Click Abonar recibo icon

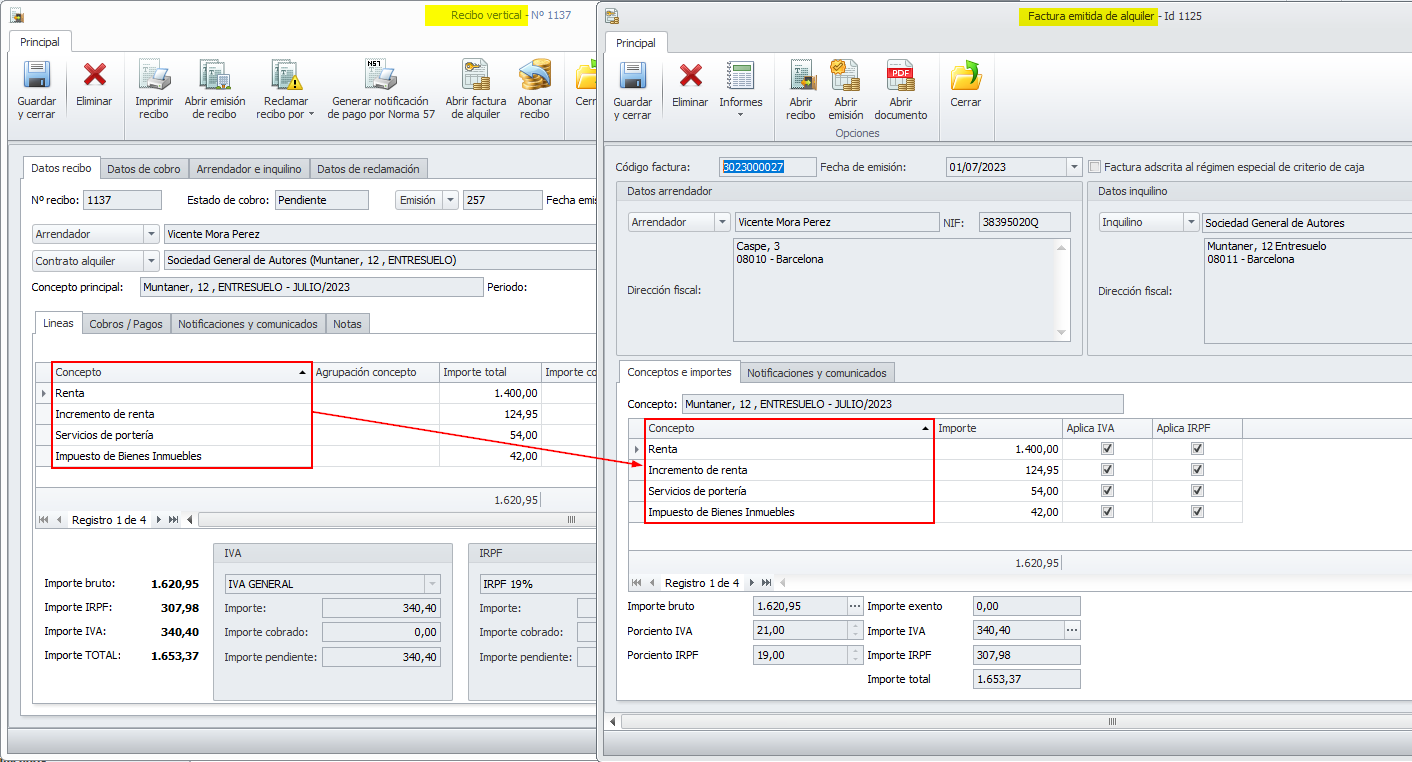pyautogui.click(x=535, y=89)
